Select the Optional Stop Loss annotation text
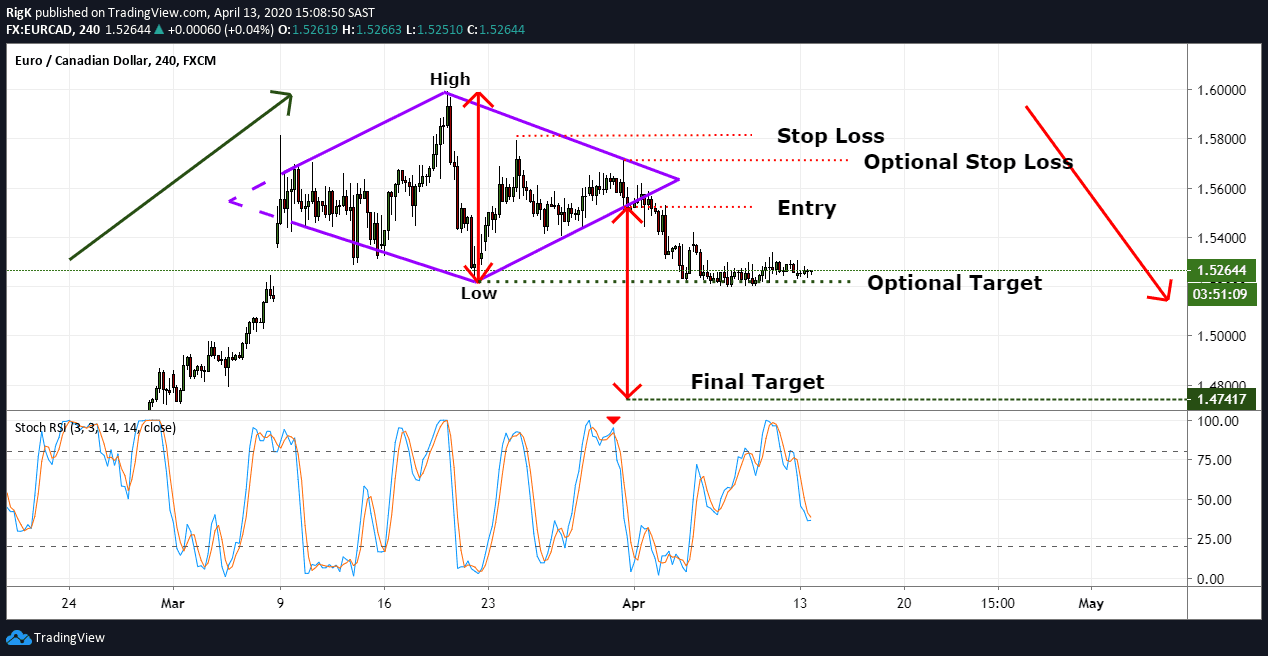1268x656 pixels. tap(968, 162)
